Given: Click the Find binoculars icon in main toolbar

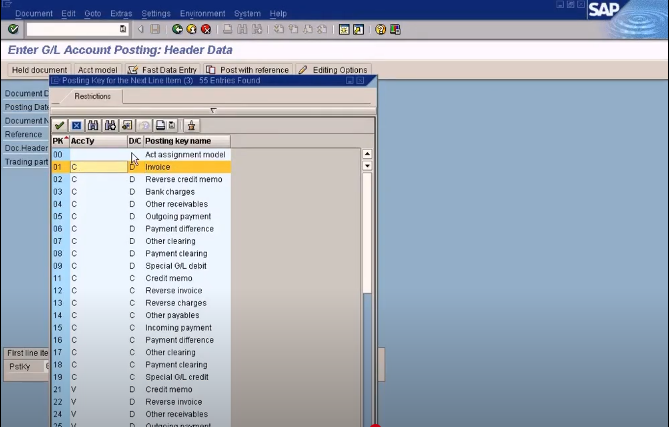Looking at the screenshot, I should pos(242,29).
